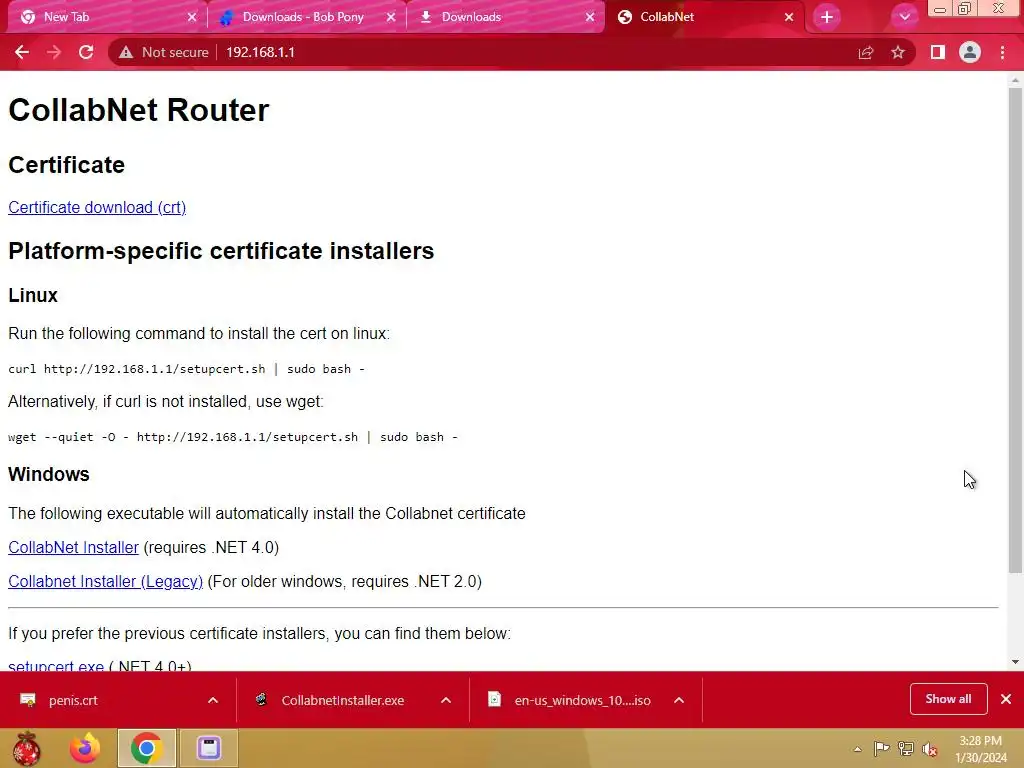The width and height of the screenshot is (1024, 768).
Task: Open the en-us_windows_10 iso download
Action: tap(581, 700)
